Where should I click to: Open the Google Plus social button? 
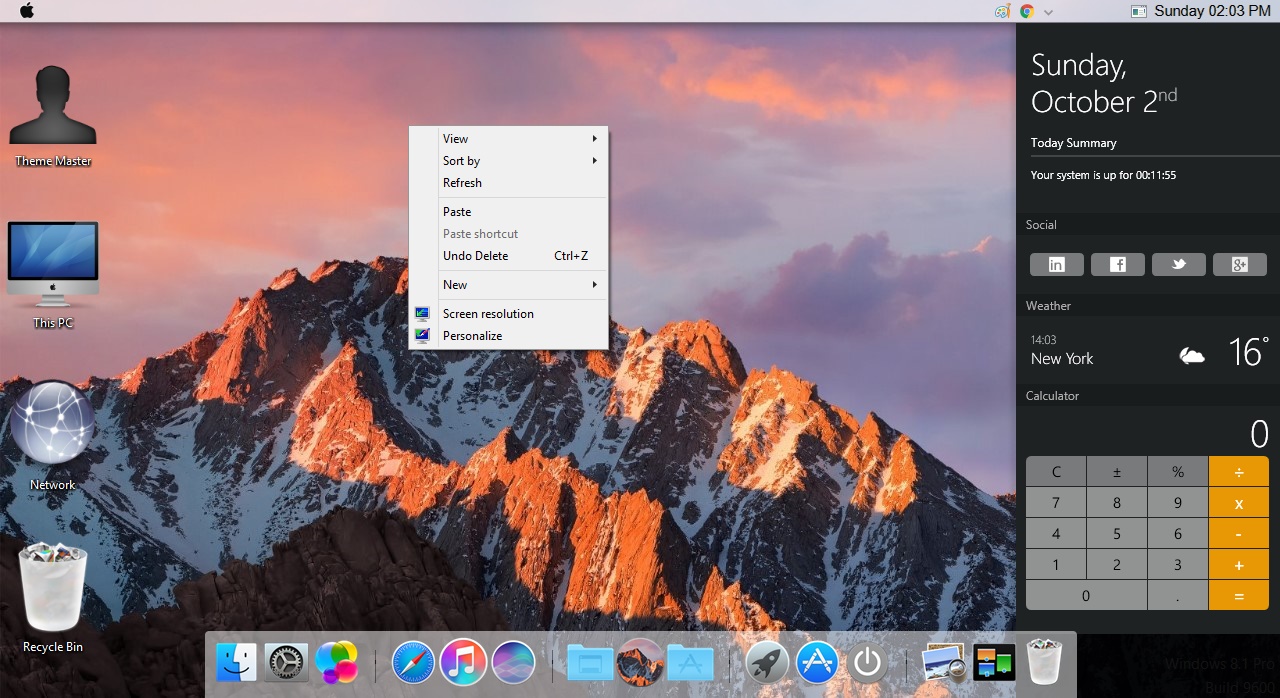(x=1239, y=264)
